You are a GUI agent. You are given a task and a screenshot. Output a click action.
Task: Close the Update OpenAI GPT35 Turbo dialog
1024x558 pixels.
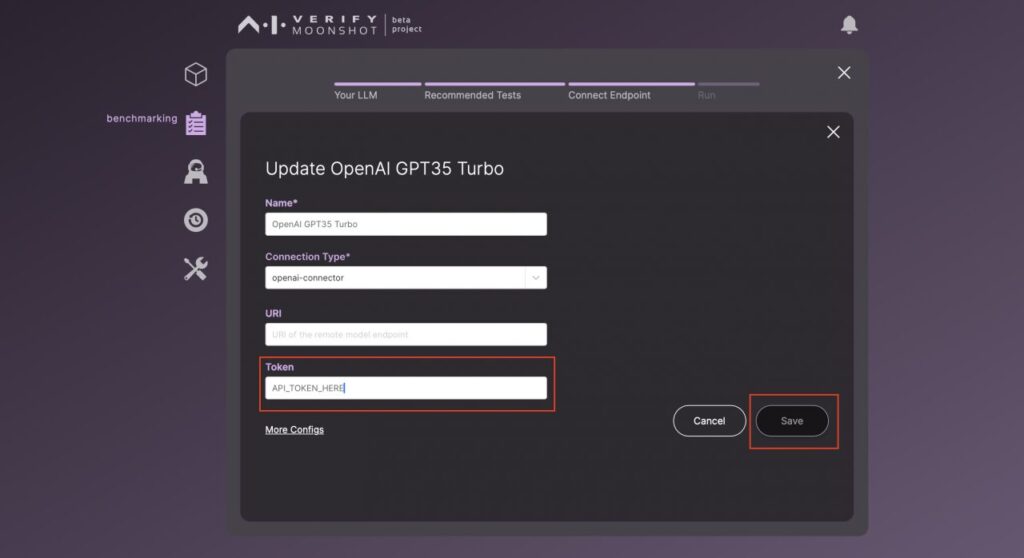click(833, 132)
